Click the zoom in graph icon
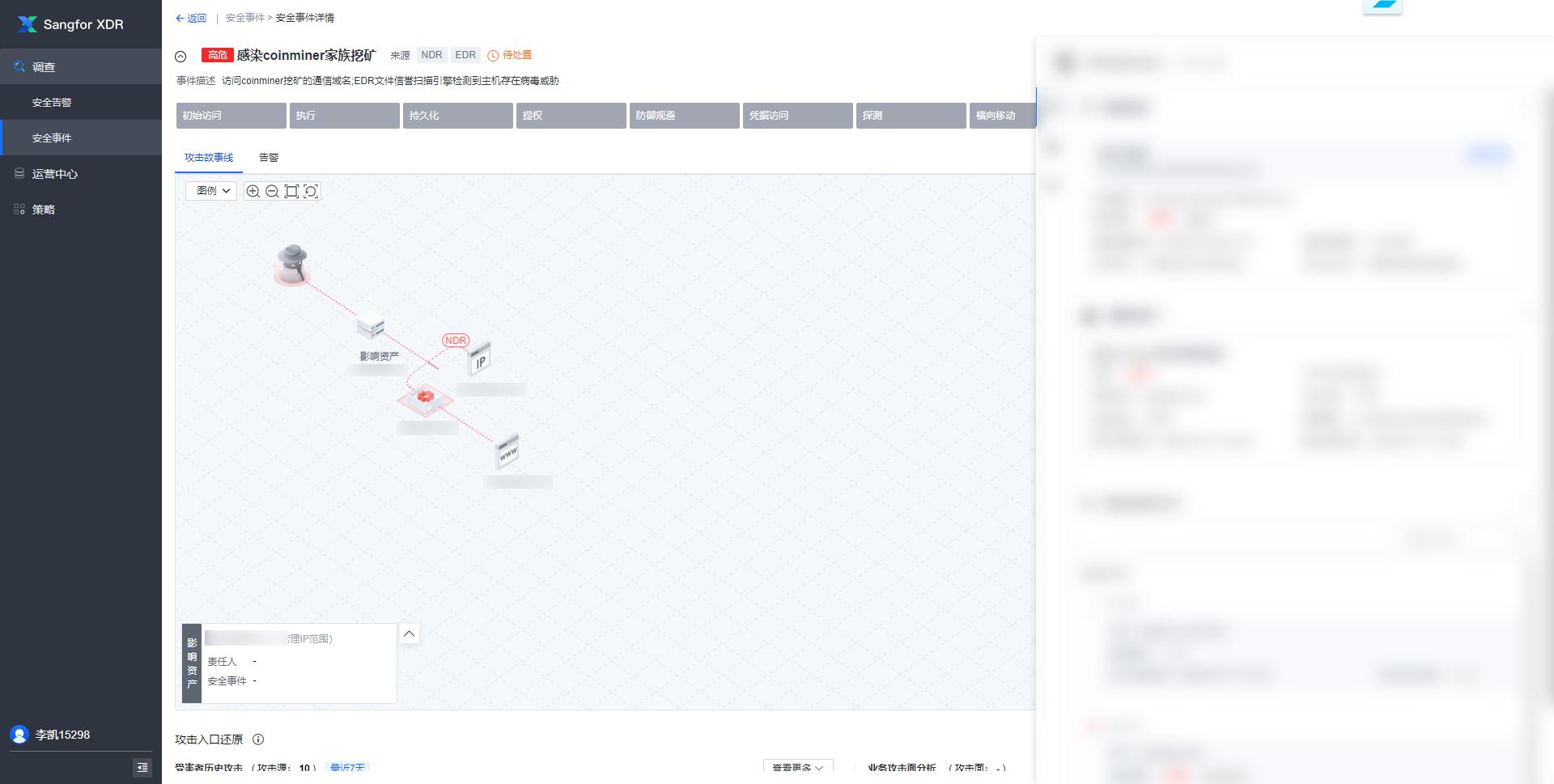 (x=253, y=191)
